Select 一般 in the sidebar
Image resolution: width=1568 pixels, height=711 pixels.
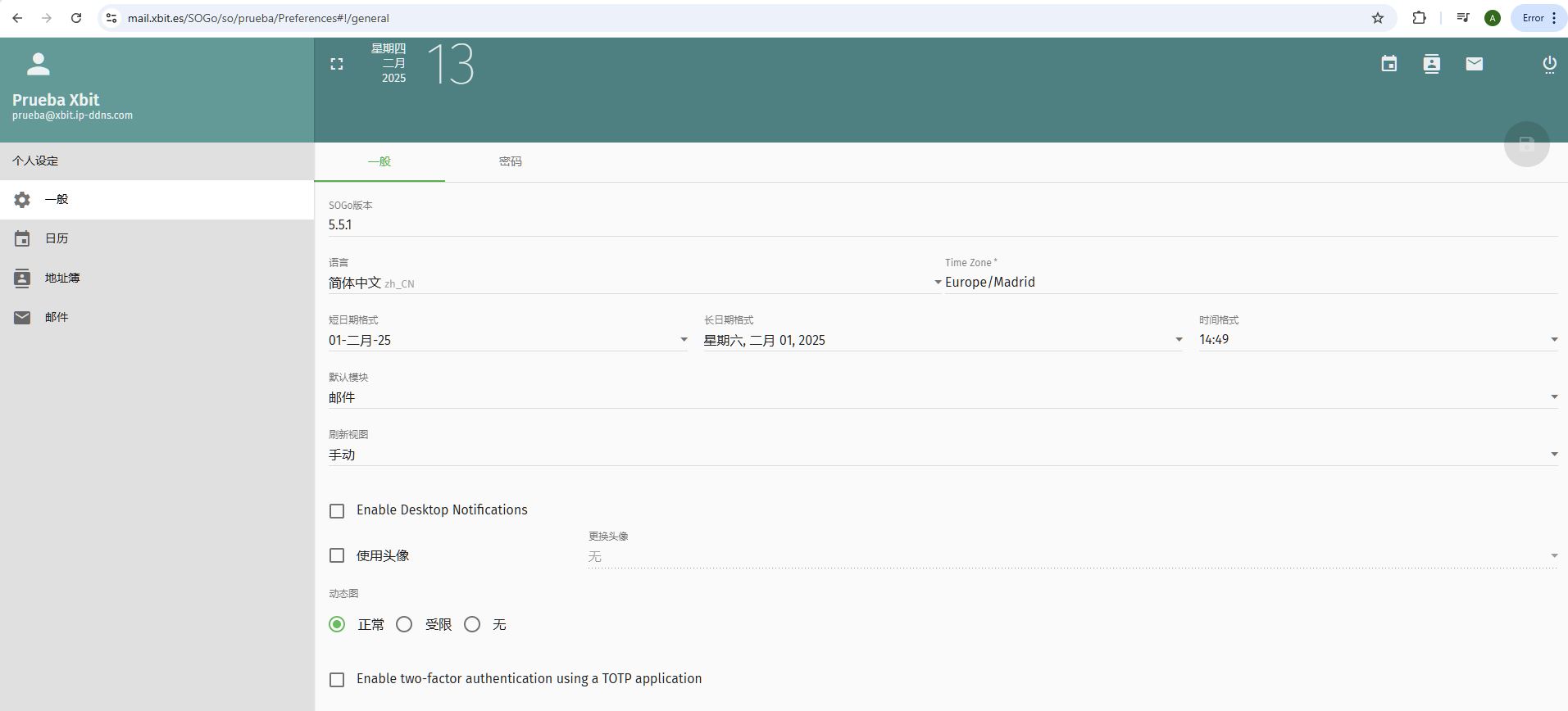click(157, 200)
